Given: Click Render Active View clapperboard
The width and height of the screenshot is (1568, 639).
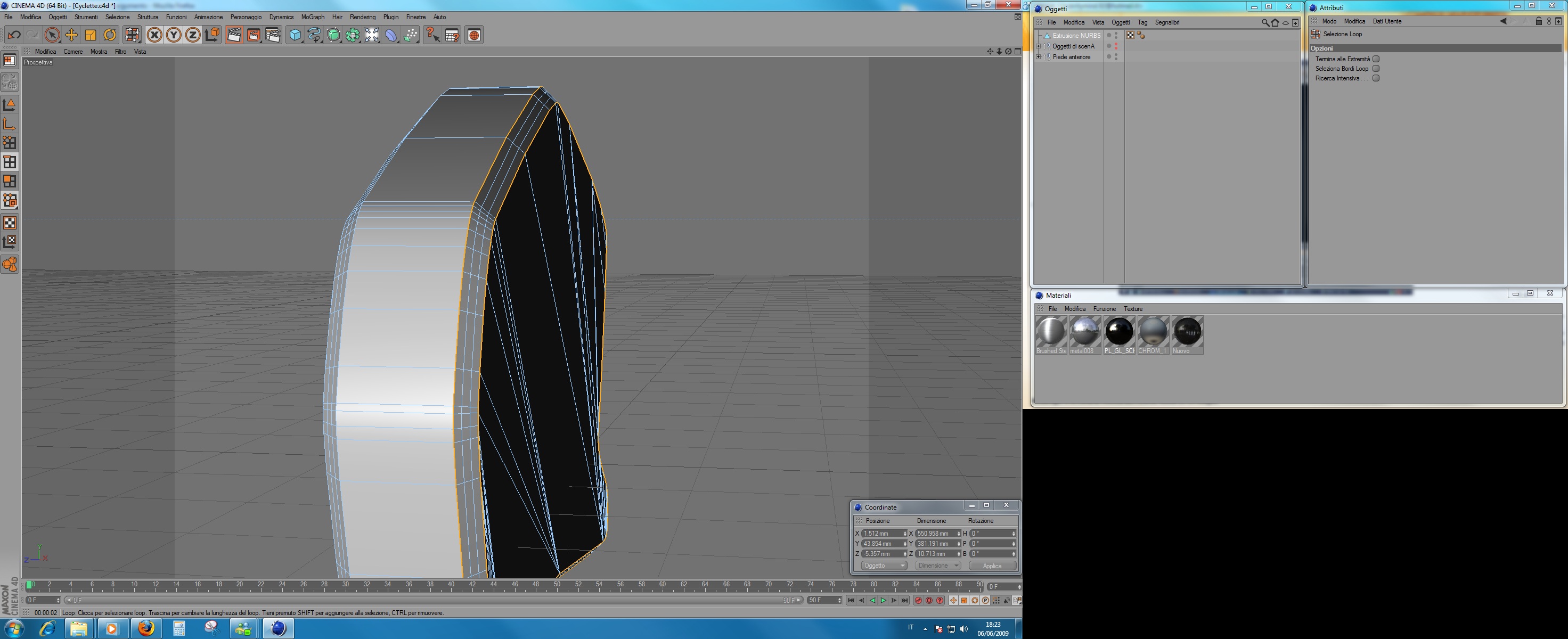Looking at the screenshot, I should tap(234, 35).
